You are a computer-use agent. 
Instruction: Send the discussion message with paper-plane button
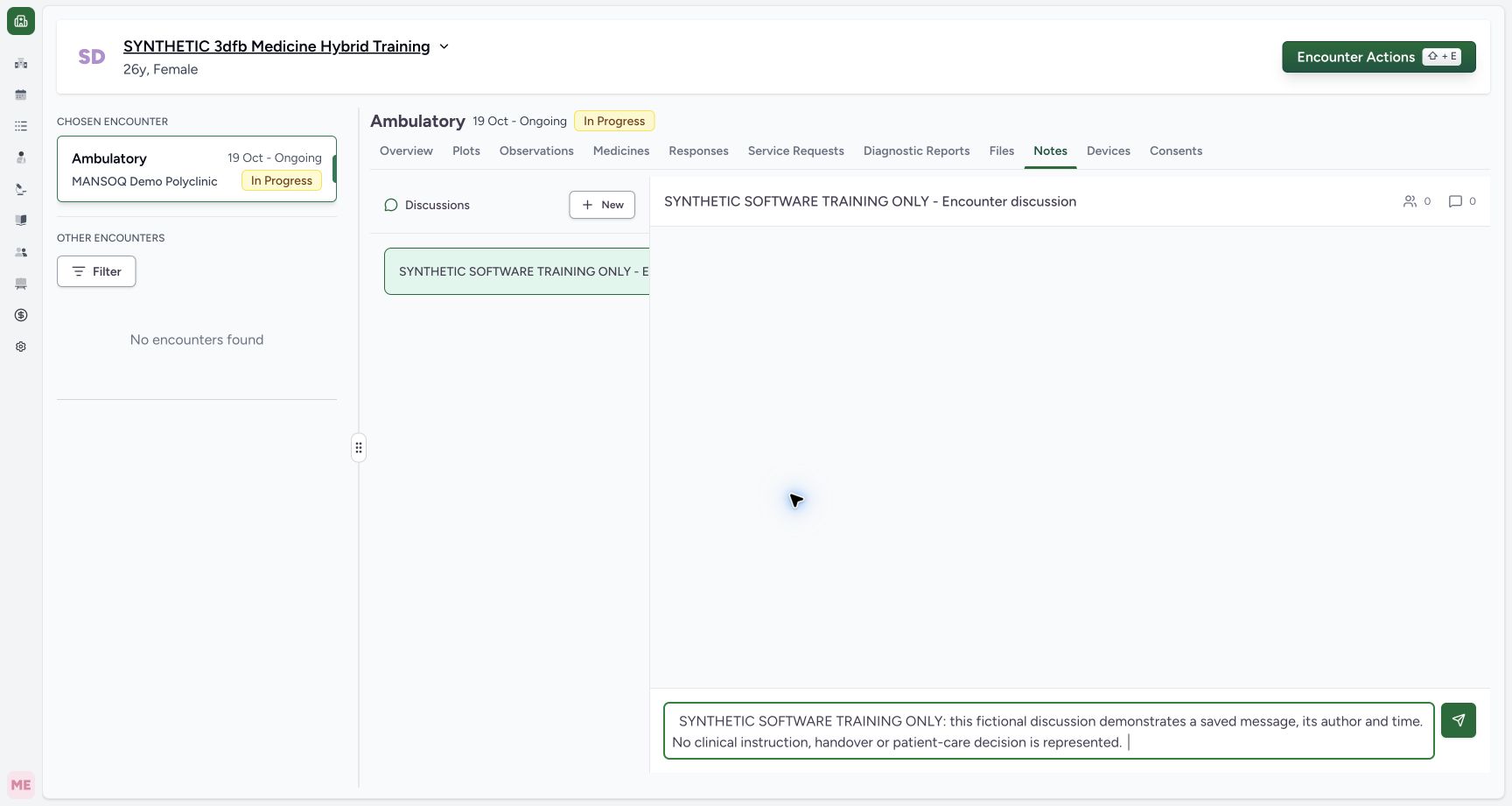coord(1459,720)
